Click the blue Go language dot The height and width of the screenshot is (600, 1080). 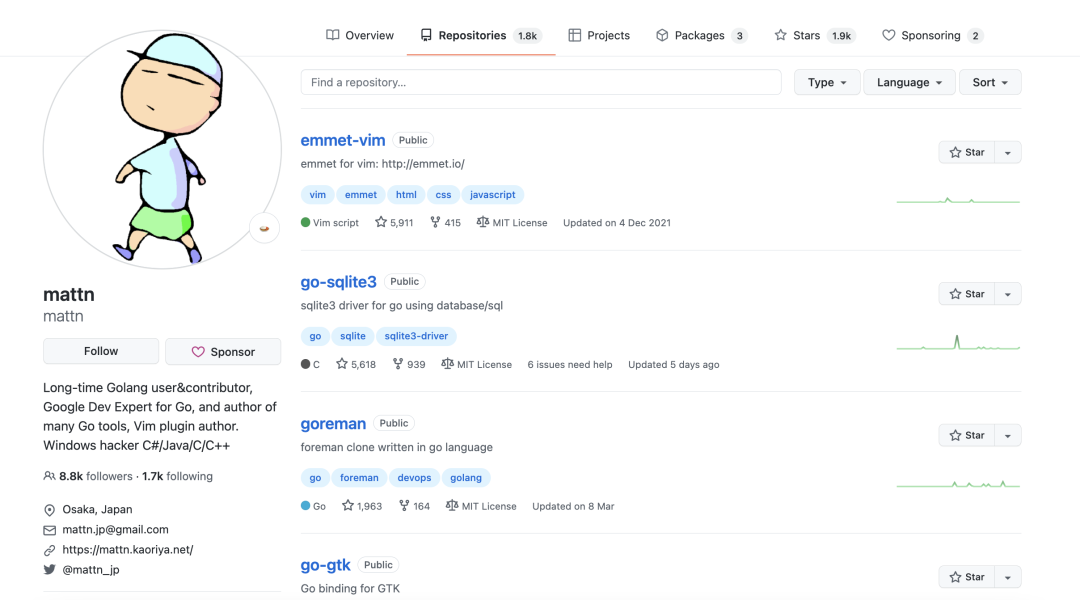tap(305, 506)
